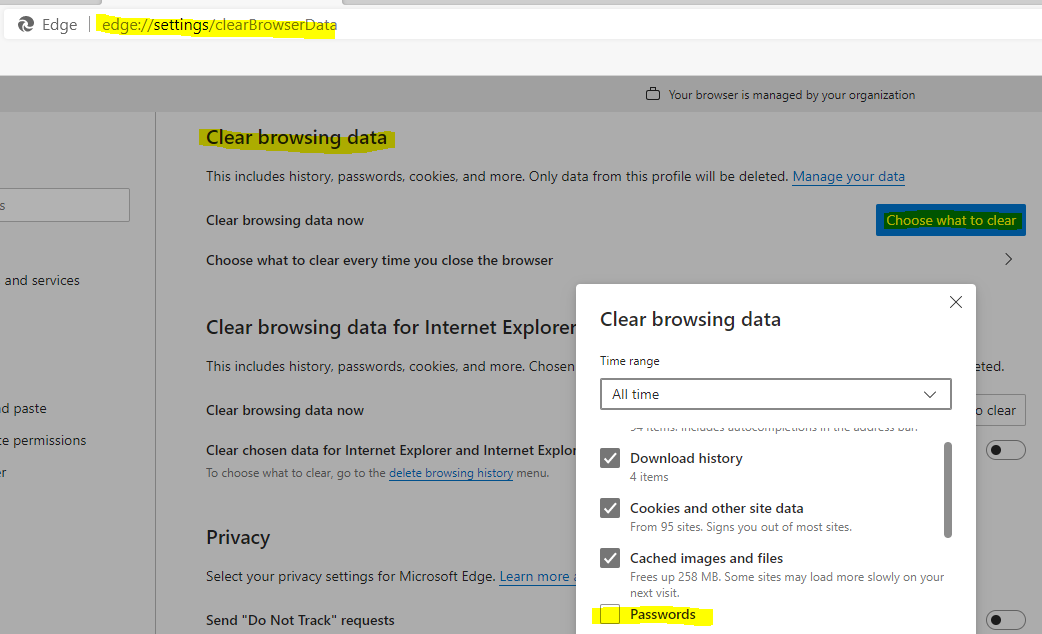The height and width of the screenshot is (634, 1042).
Task: Click the 'Time range' label in dialog
Action: pos(629,361)
